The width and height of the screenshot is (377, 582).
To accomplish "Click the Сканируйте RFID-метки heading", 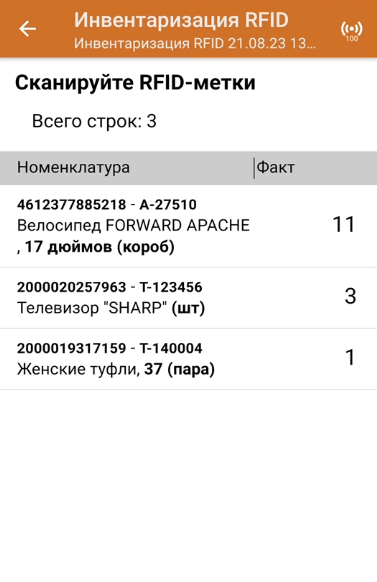I will point(135,82).
